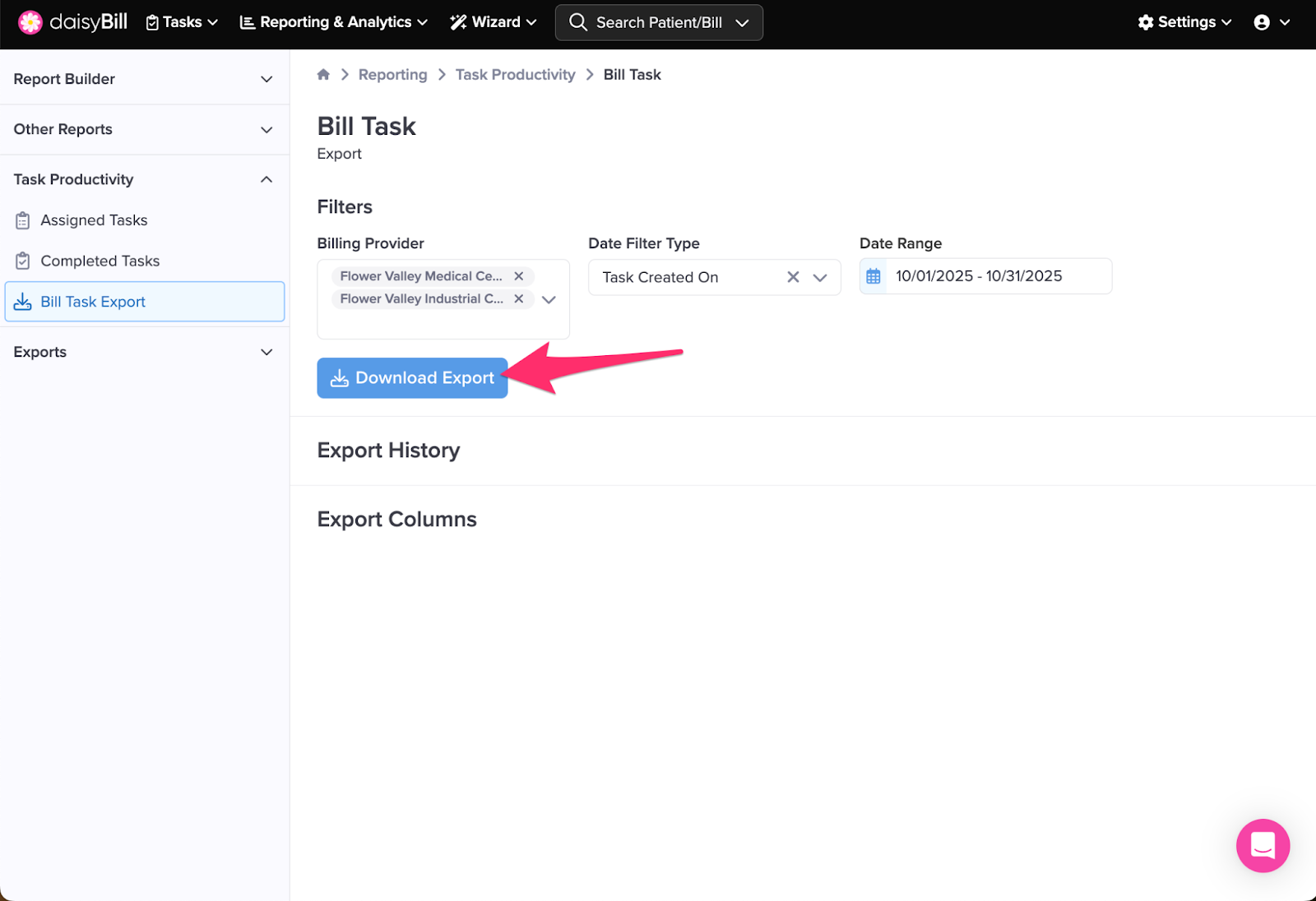Open the chat messenger bubble icon
The image size is (1316, 901).
[1262, 845]
